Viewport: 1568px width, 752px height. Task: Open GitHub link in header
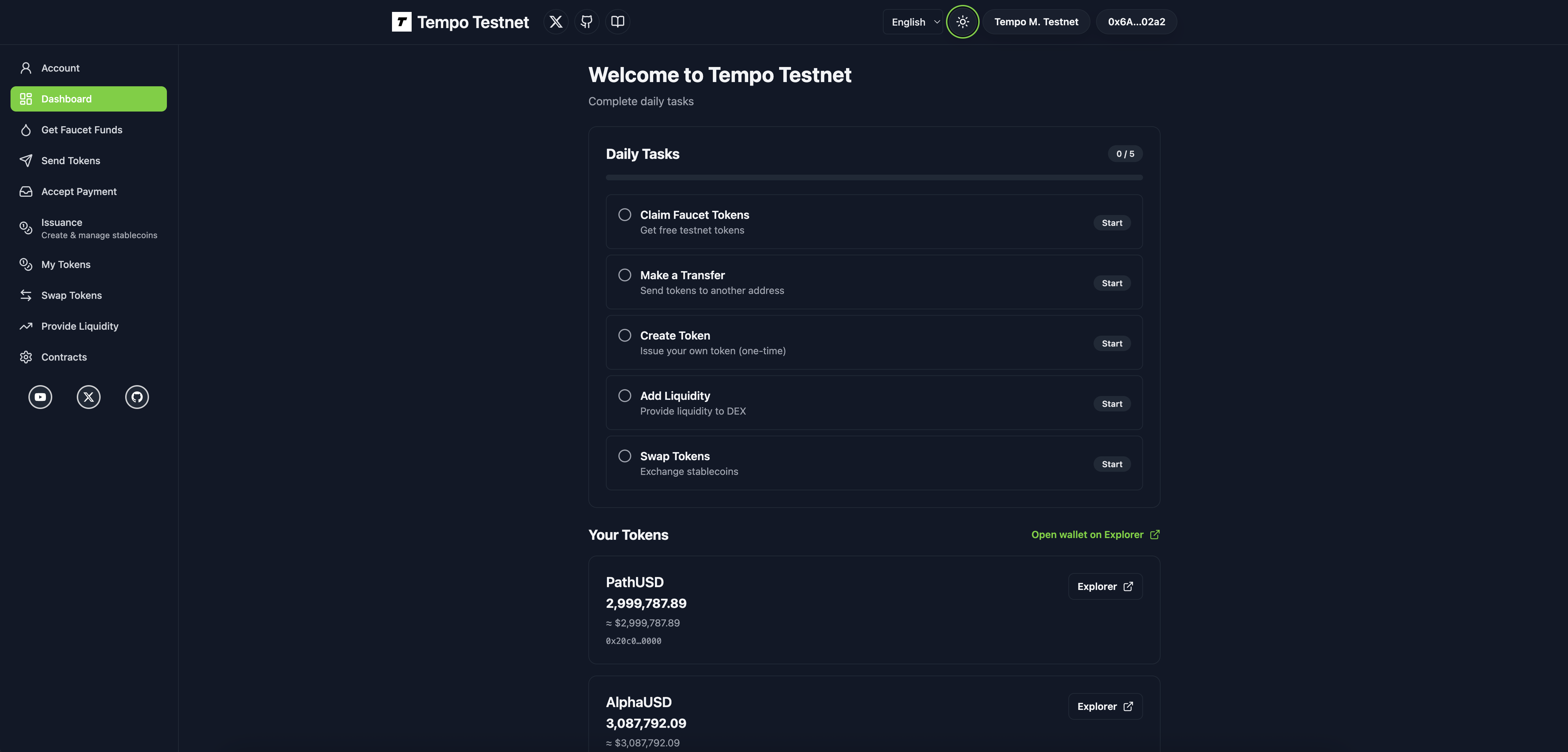(x=587, y=22)
